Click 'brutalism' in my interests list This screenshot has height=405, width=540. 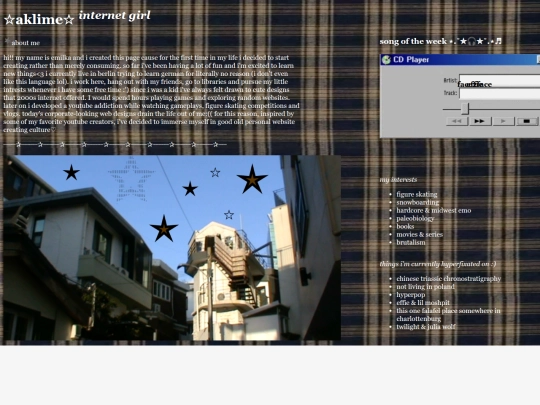[411, 242]
